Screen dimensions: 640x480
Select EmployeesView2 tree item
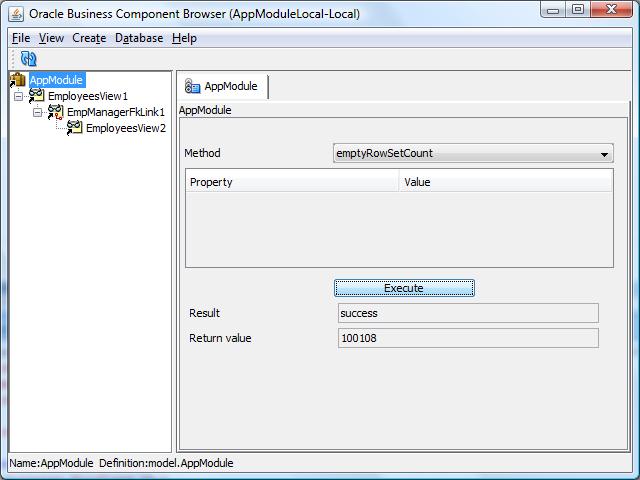[126, 128]
